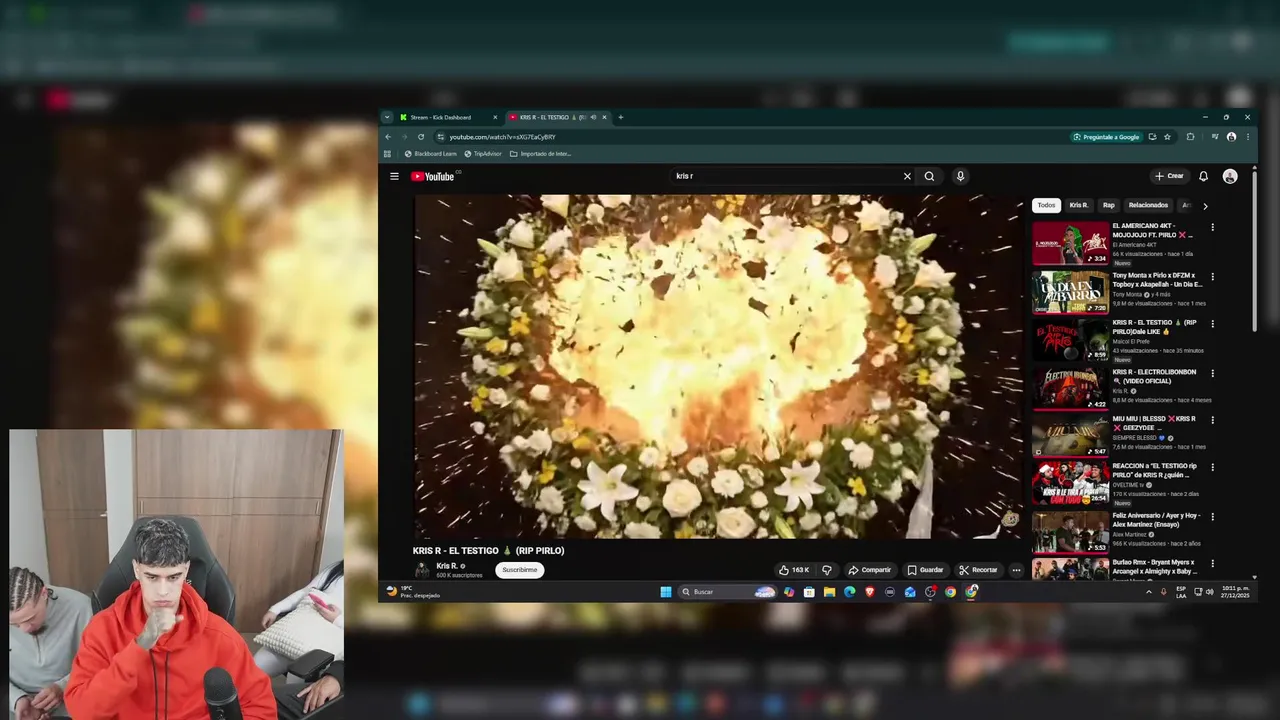1280x720 pixels.
Task: Open volume control in system tray
Action: 1209,592
